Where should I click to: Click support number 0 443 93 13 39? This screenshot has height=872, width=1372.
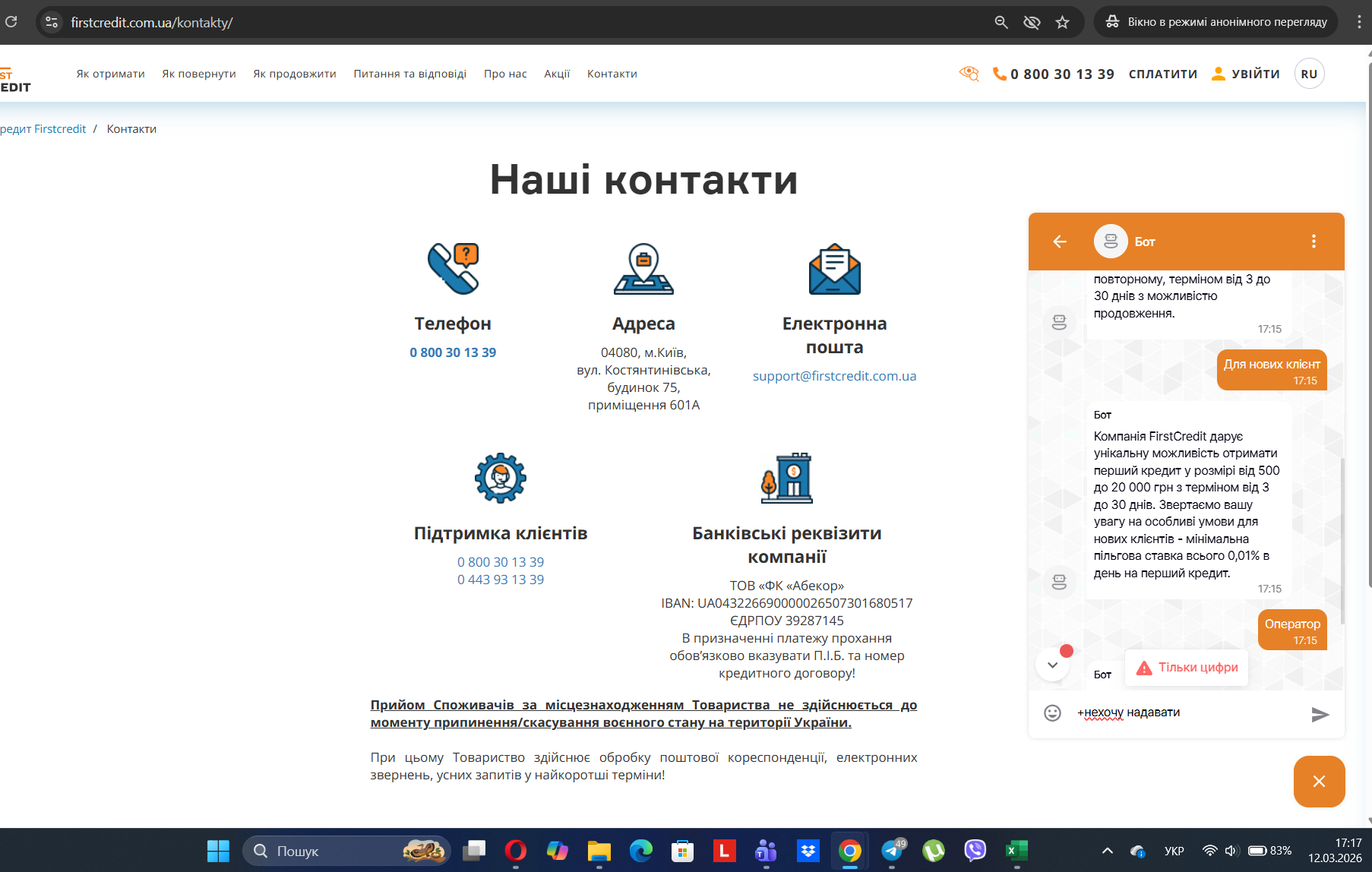(x=501, y=580)
